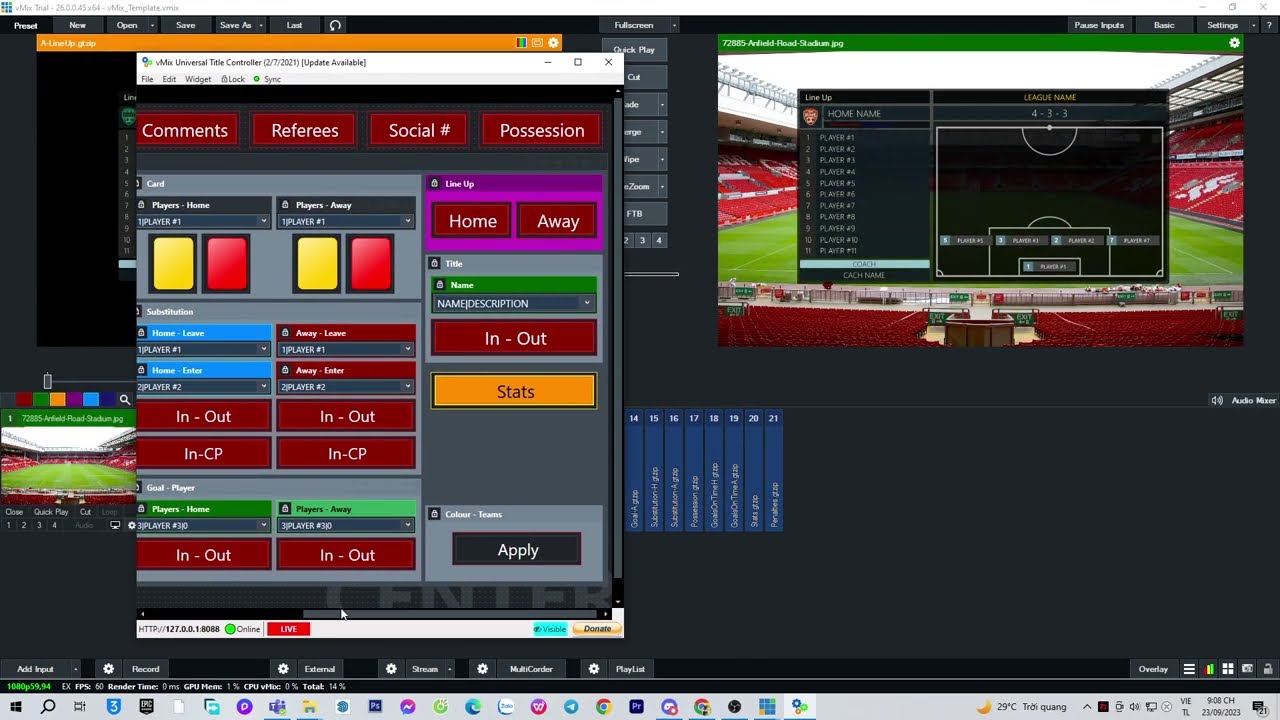Open Players - Home card player dropdown

tap(204, 221)
